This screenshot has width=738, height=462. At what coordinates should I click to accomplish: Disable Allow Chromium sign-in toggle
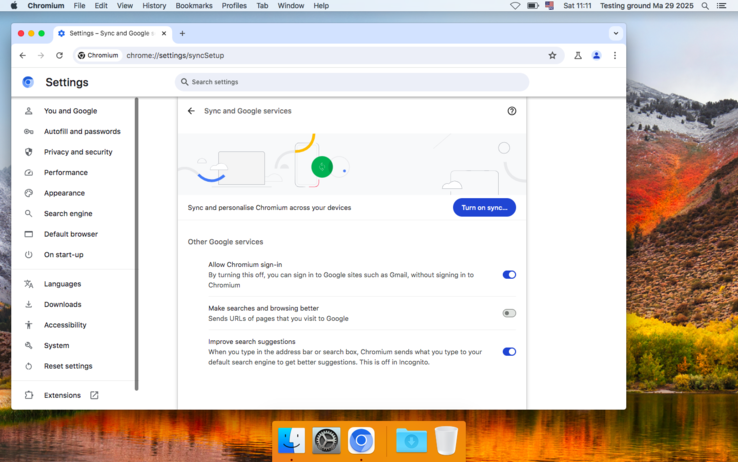509,274
